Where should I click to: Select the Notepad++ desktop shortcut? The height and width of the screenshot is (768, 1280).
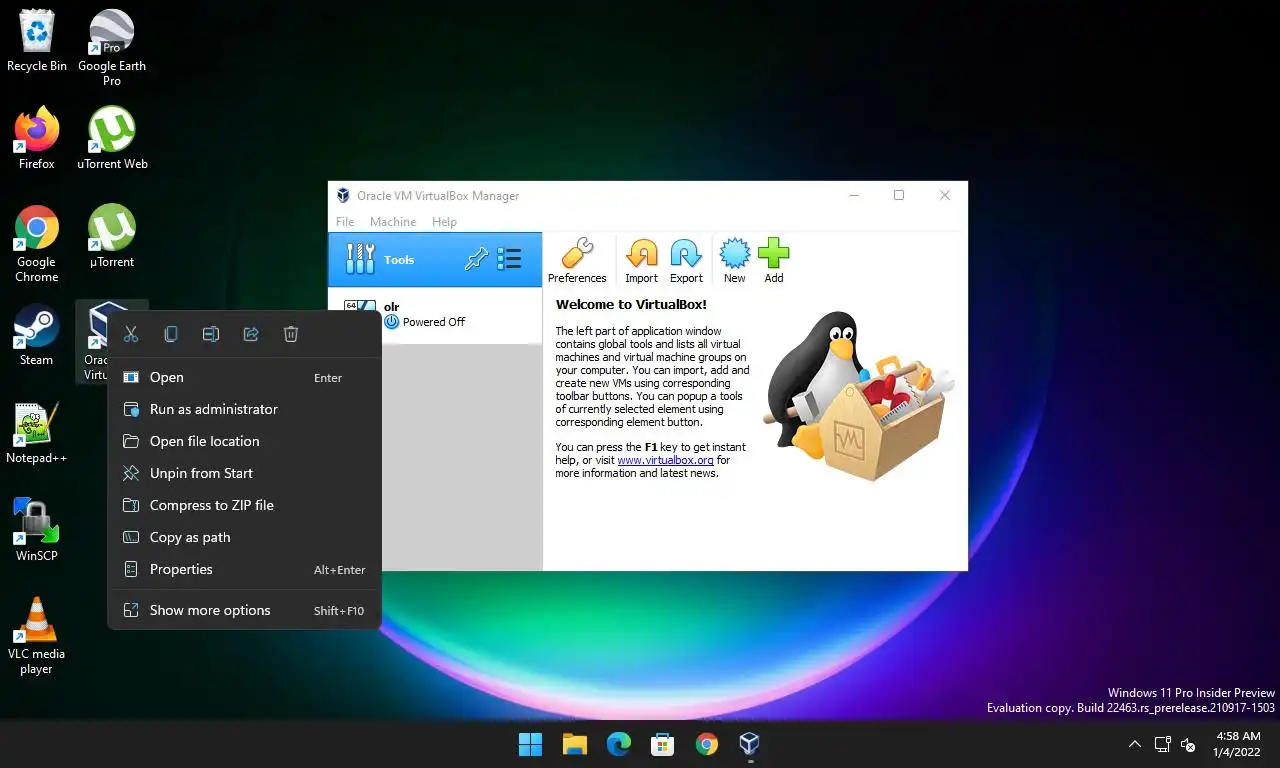click(37, 433)
